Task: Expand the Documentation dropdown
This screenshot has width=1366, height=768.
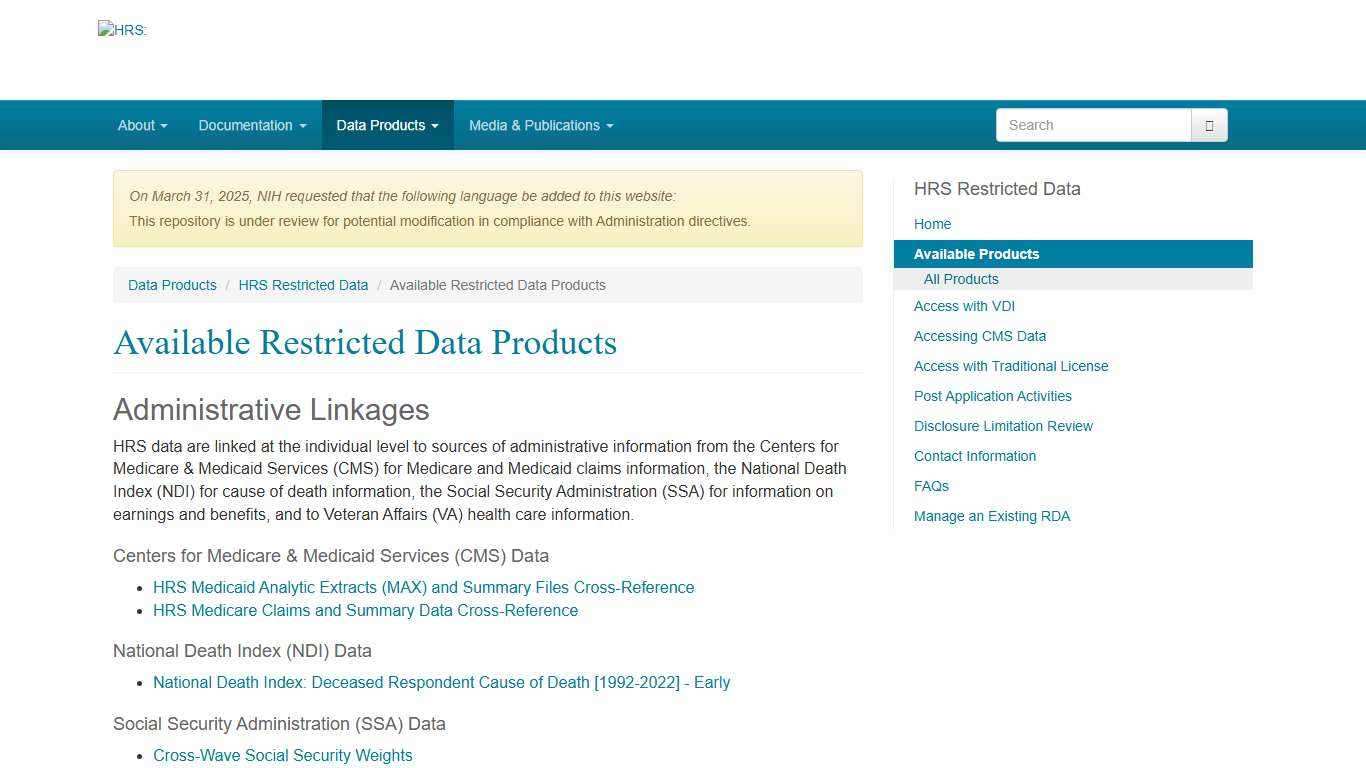Action: [251, 125]
